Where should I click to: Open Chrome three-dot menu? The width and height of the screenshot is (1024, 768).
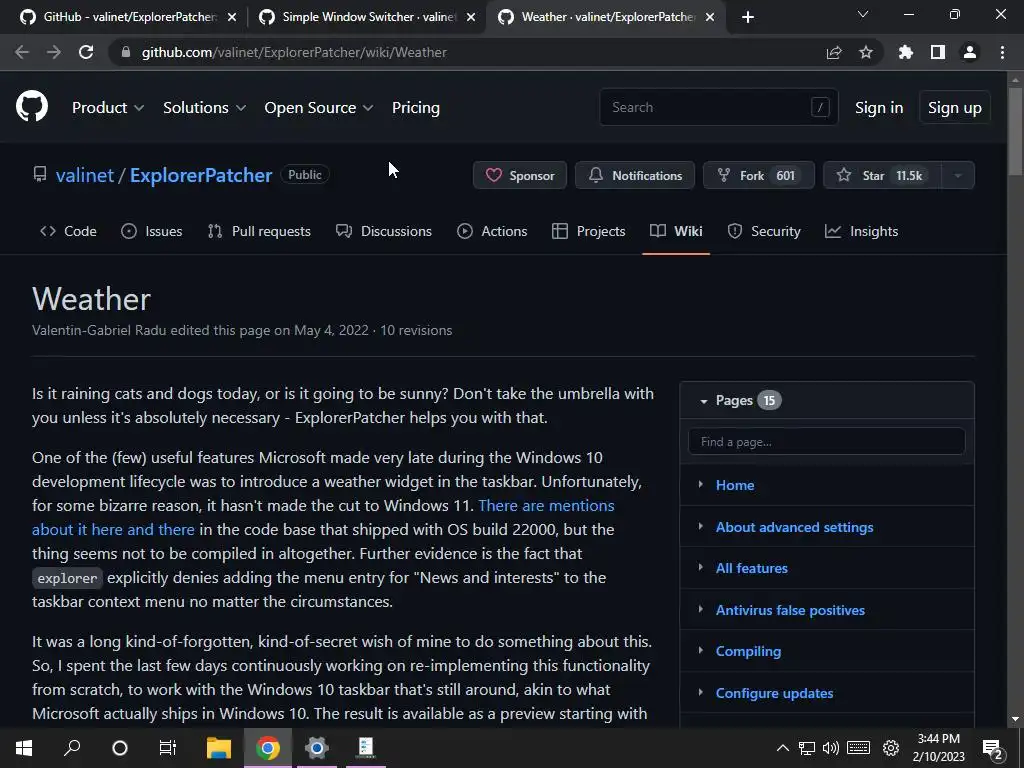point(1002,52)
